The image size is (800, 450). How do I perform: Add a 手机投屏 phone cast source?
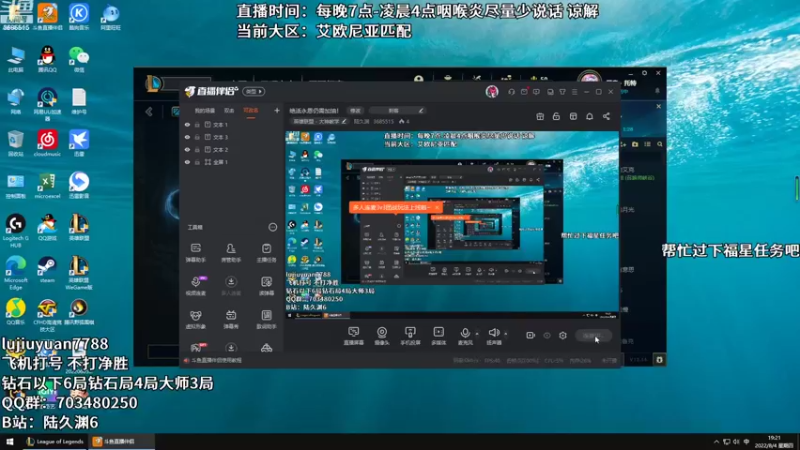click(410, 336)
